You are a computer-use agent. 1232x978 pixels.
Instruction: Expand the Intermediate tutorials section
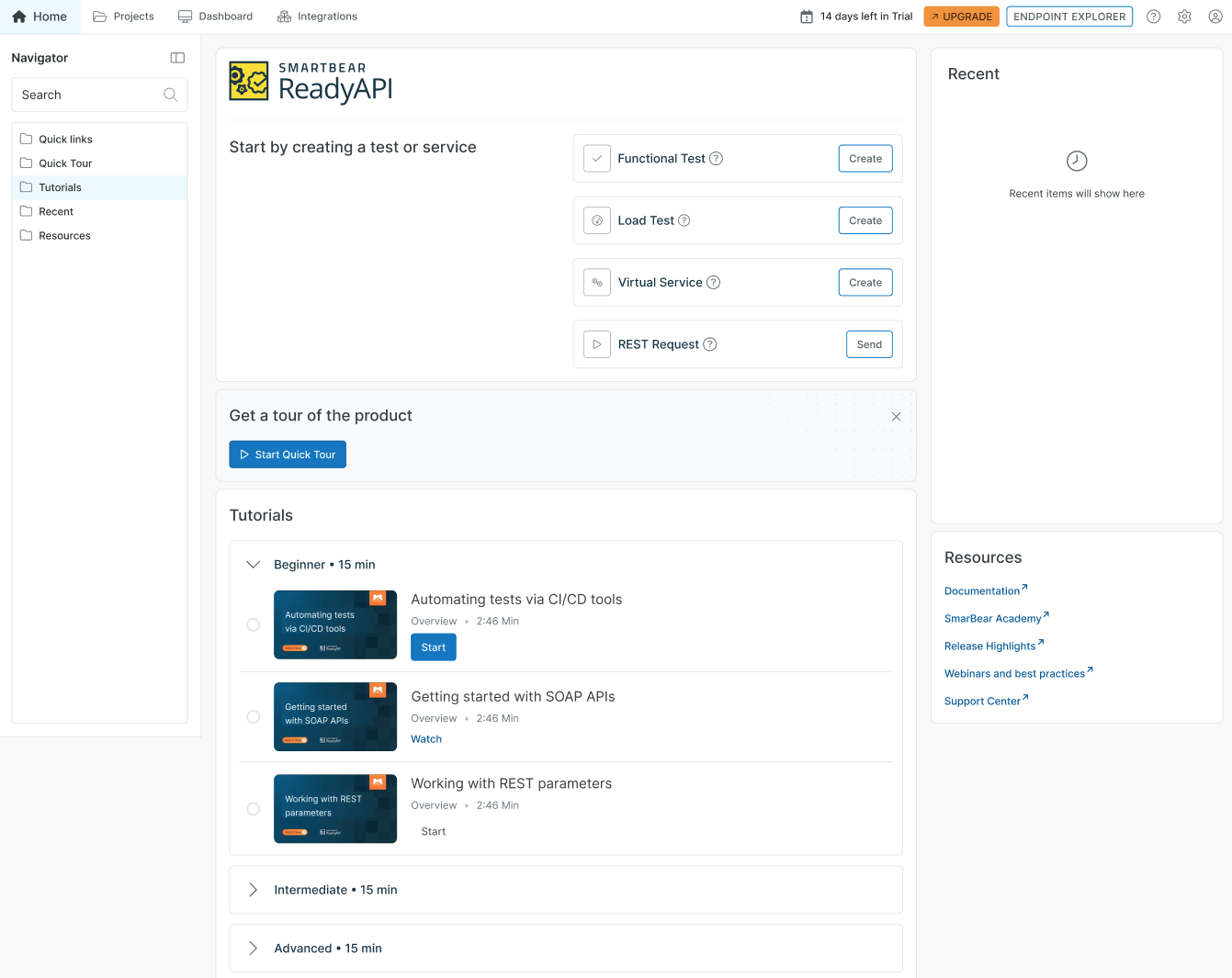[x=254, y=889]
